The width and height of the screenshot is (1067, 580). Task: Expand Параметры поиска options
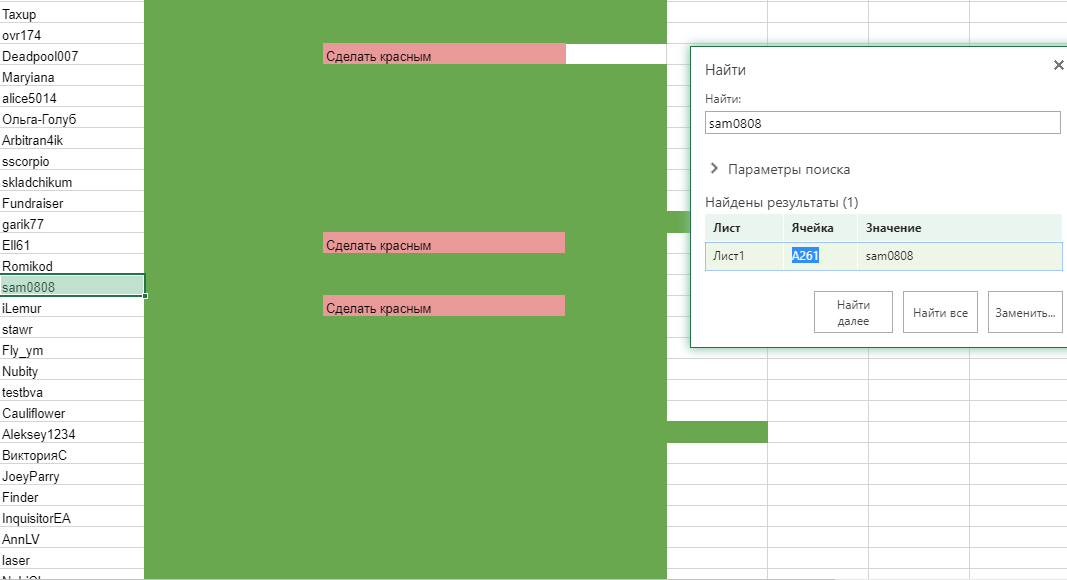click(x=780, y=169)
